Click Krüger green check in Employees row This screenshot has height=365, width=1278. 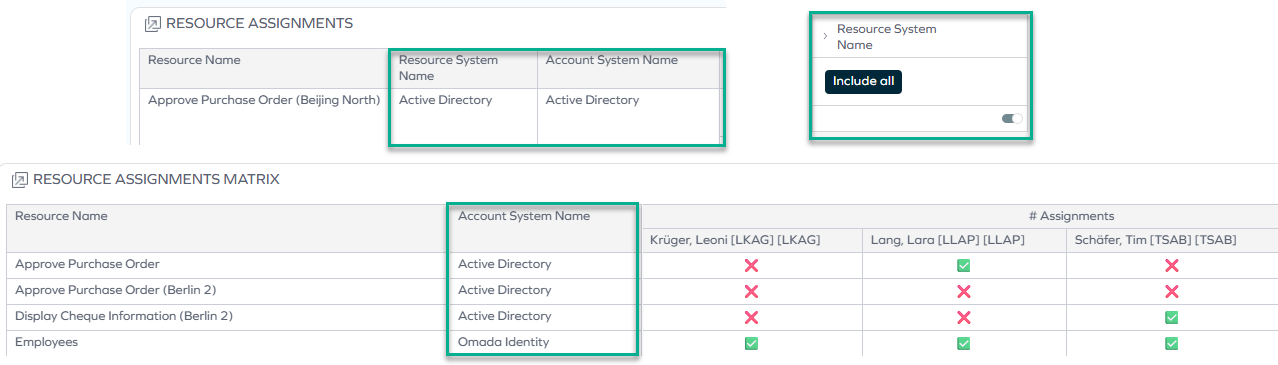point(751,343)
